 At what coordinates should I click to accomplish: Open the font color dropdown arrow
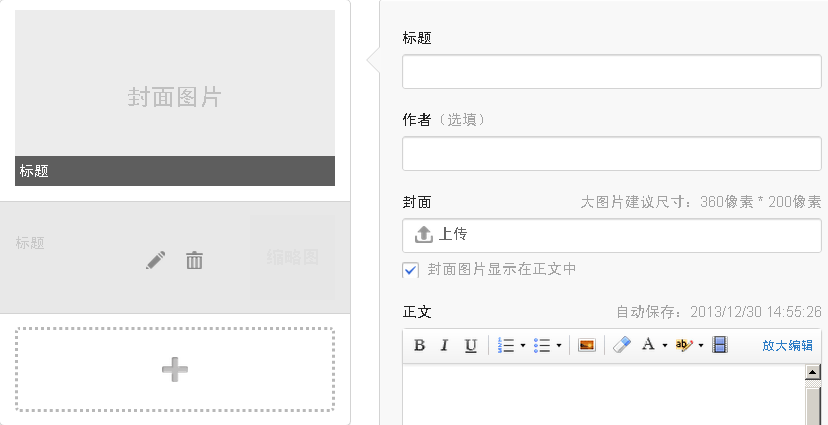coord(665,345)
